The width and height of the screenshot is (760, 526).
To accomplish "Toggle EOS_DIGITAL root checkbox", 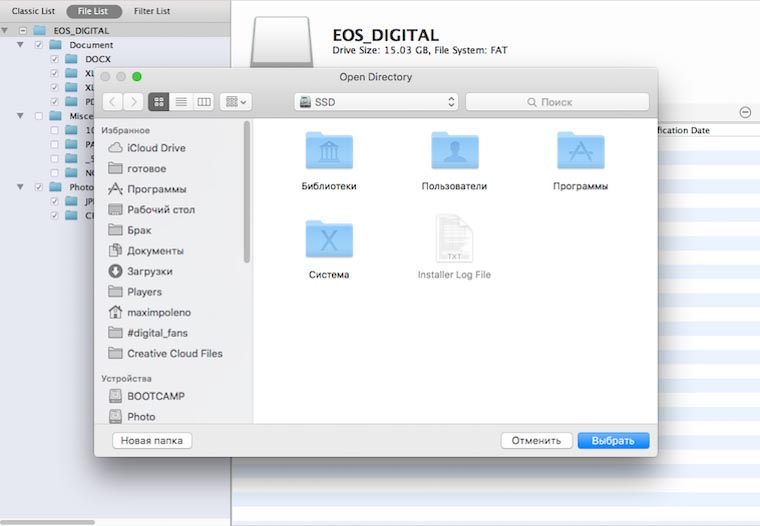I will coord(23,31).
